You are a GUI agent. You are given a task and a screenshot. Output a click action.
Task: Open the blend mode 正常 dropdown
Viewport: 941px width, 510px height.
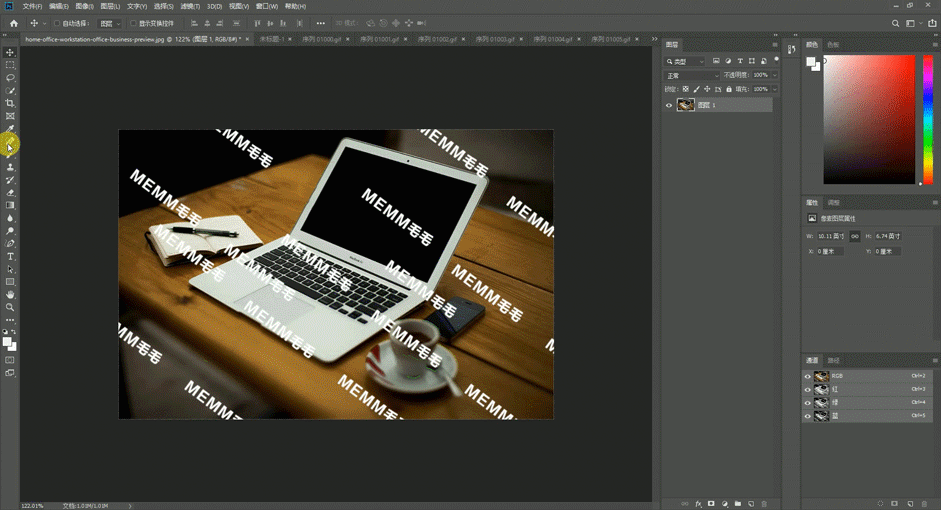click(x=692, y=76)
